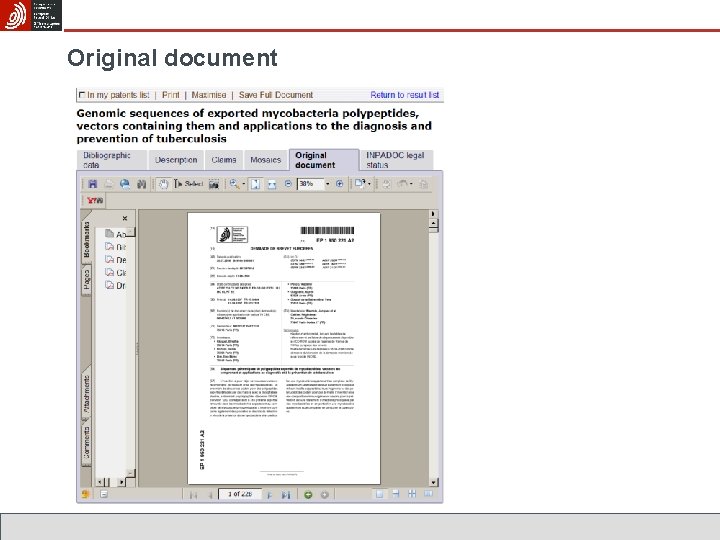Open the Pages side panel tab

pos(86,280)
